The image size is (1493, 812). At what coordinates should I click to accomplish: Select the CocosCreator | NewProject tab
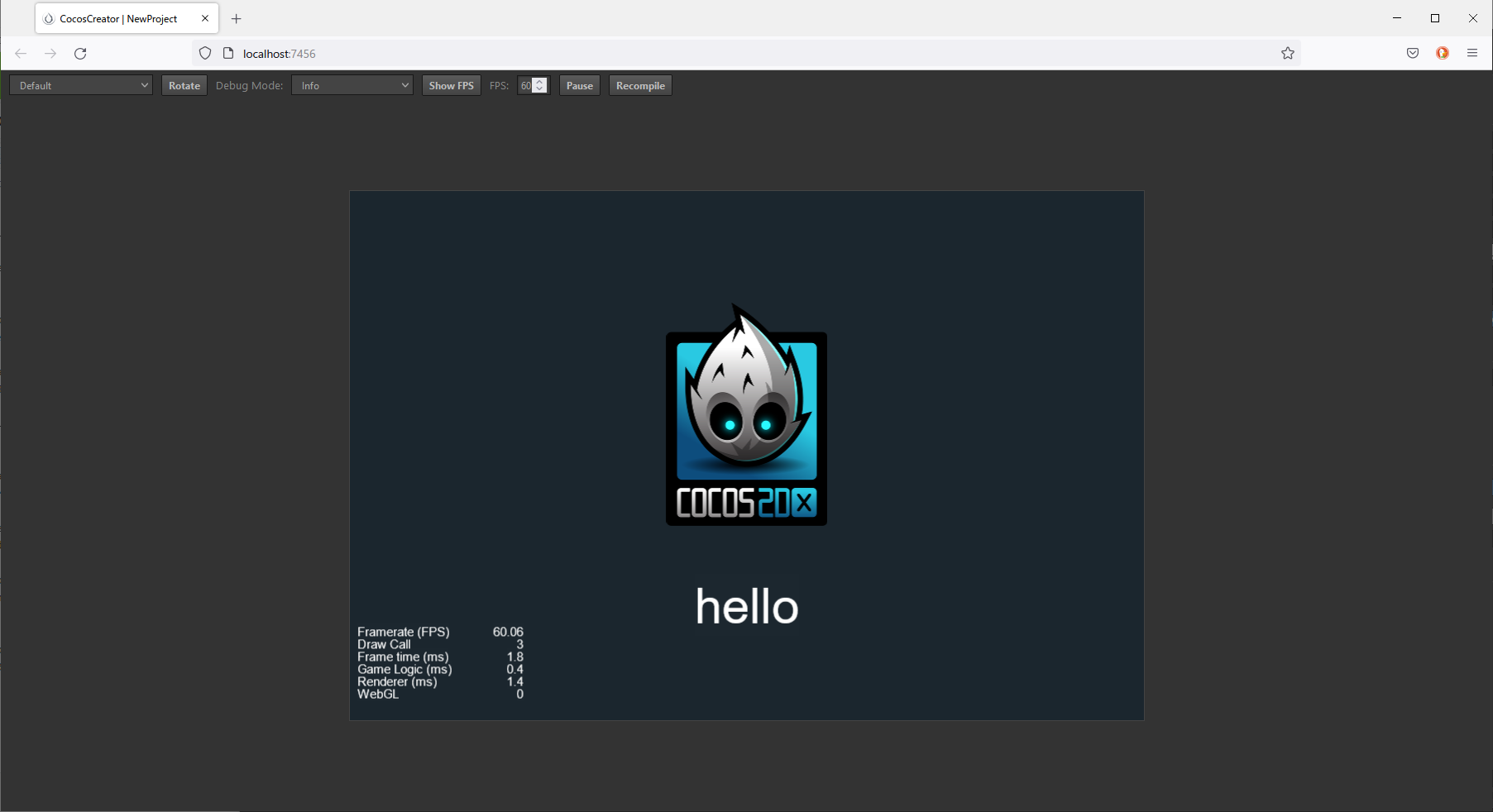pos(127,18)
